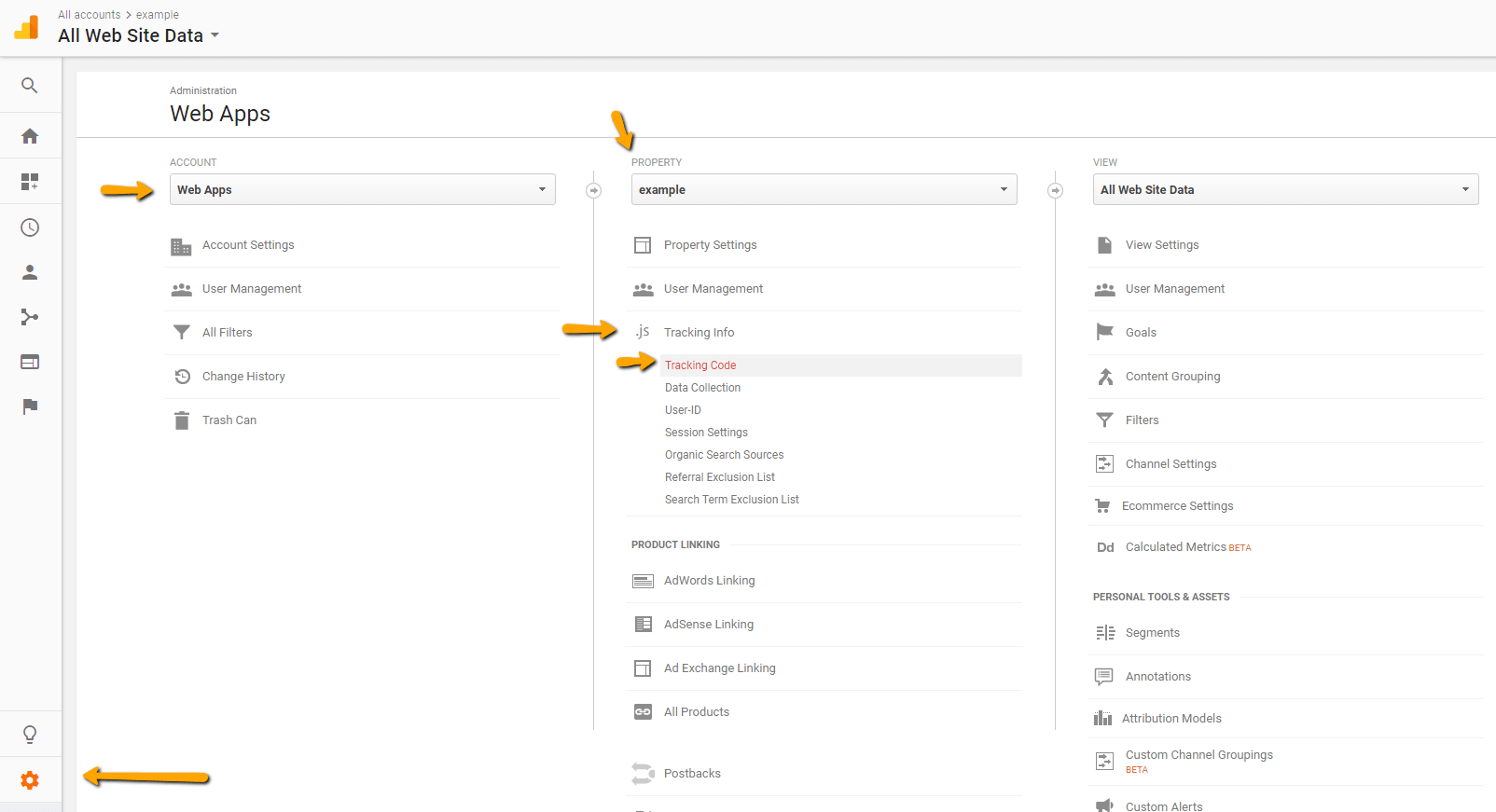Open the Behavior icon in left sidebar

[30, 362]
